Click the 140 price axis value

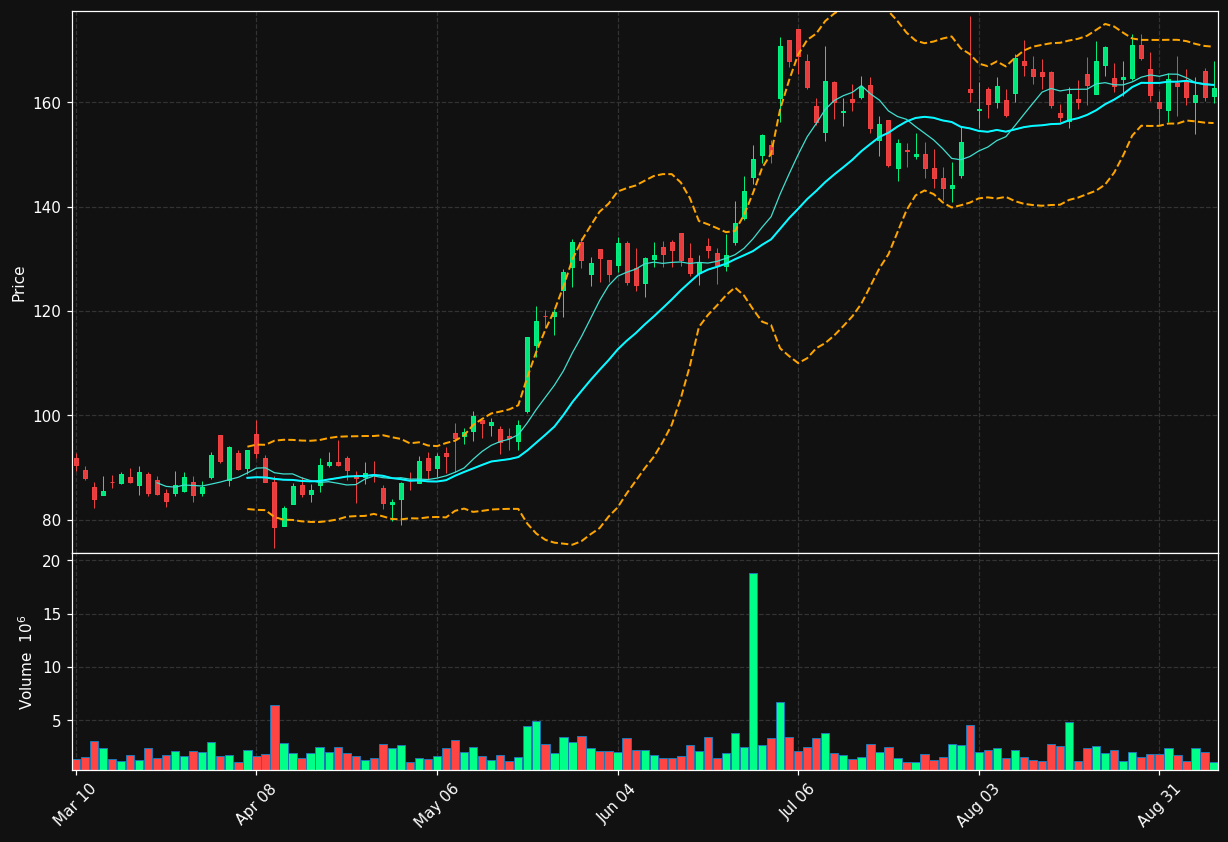[x=47, y=207]
